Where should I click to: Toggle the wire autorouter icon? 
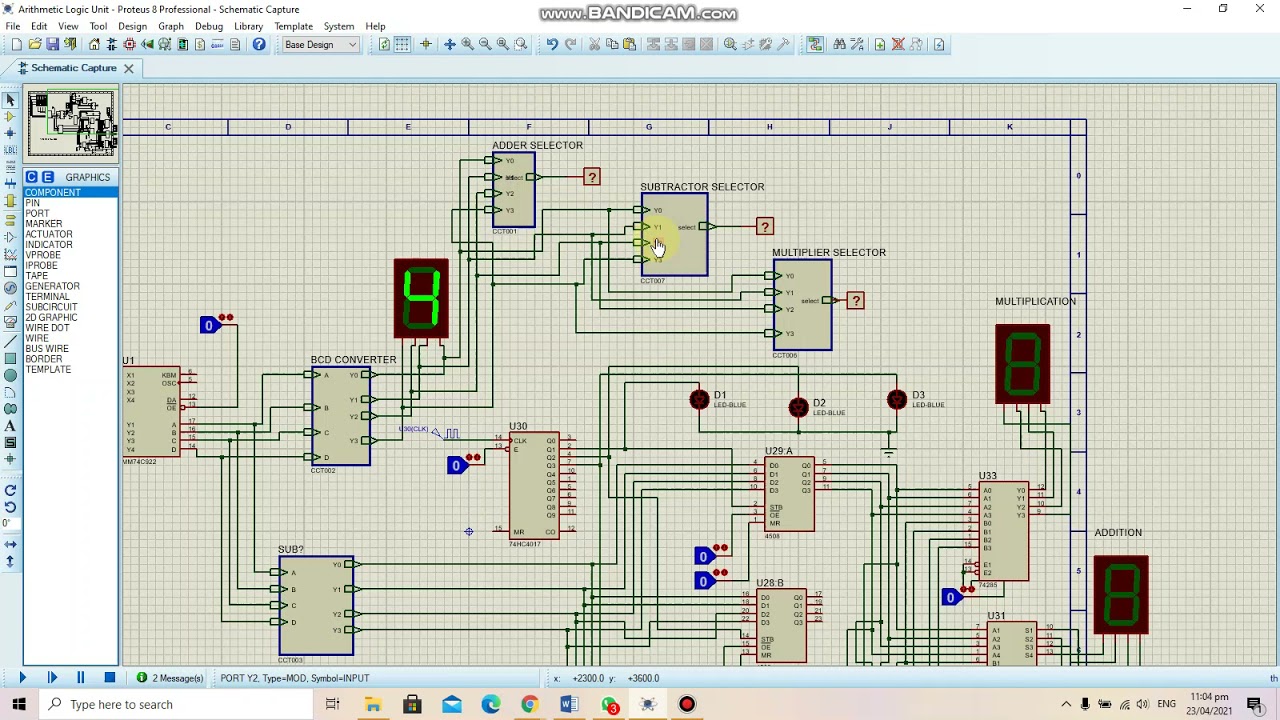click(815, 44)
